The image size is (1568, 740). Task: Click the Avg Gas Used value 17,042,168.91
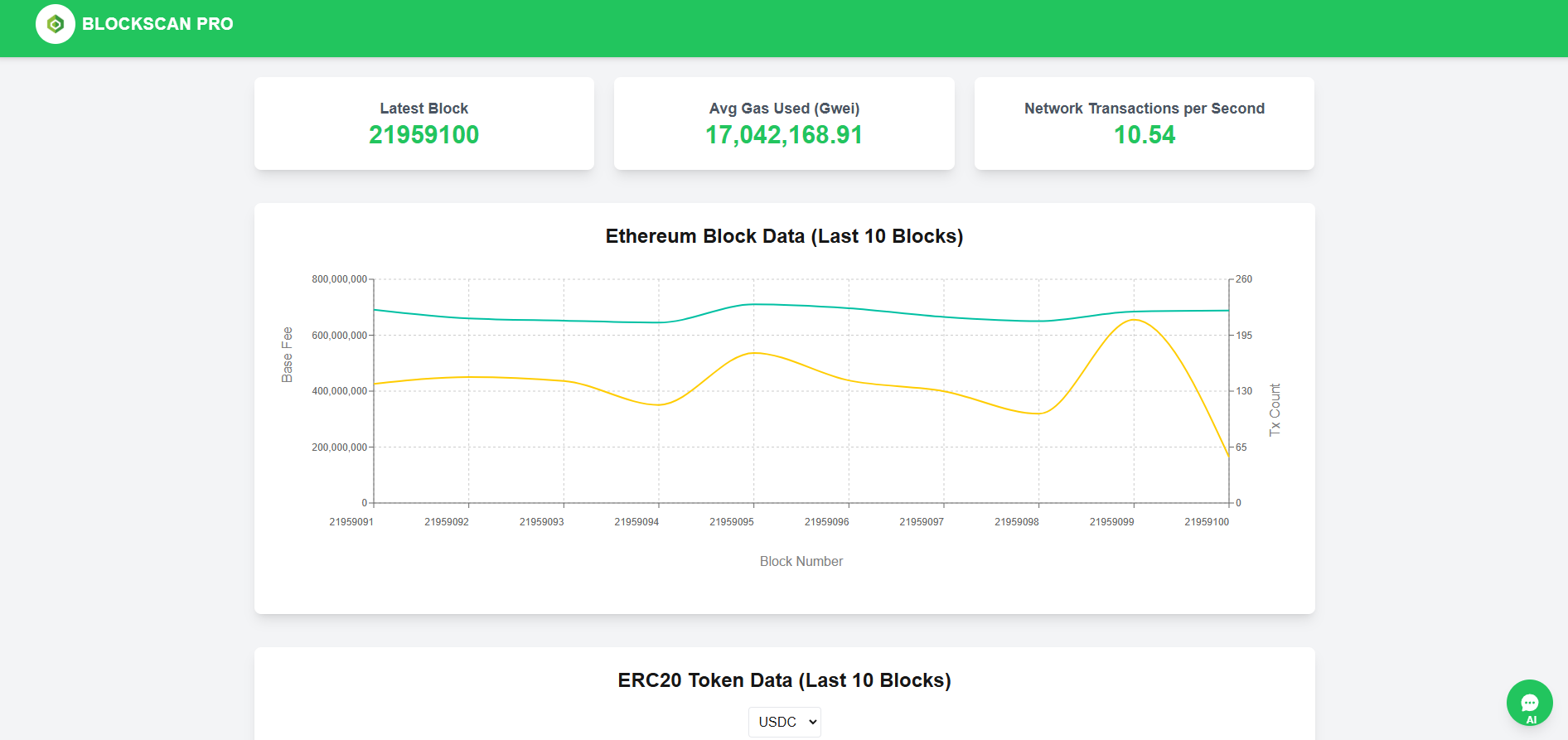783,135
